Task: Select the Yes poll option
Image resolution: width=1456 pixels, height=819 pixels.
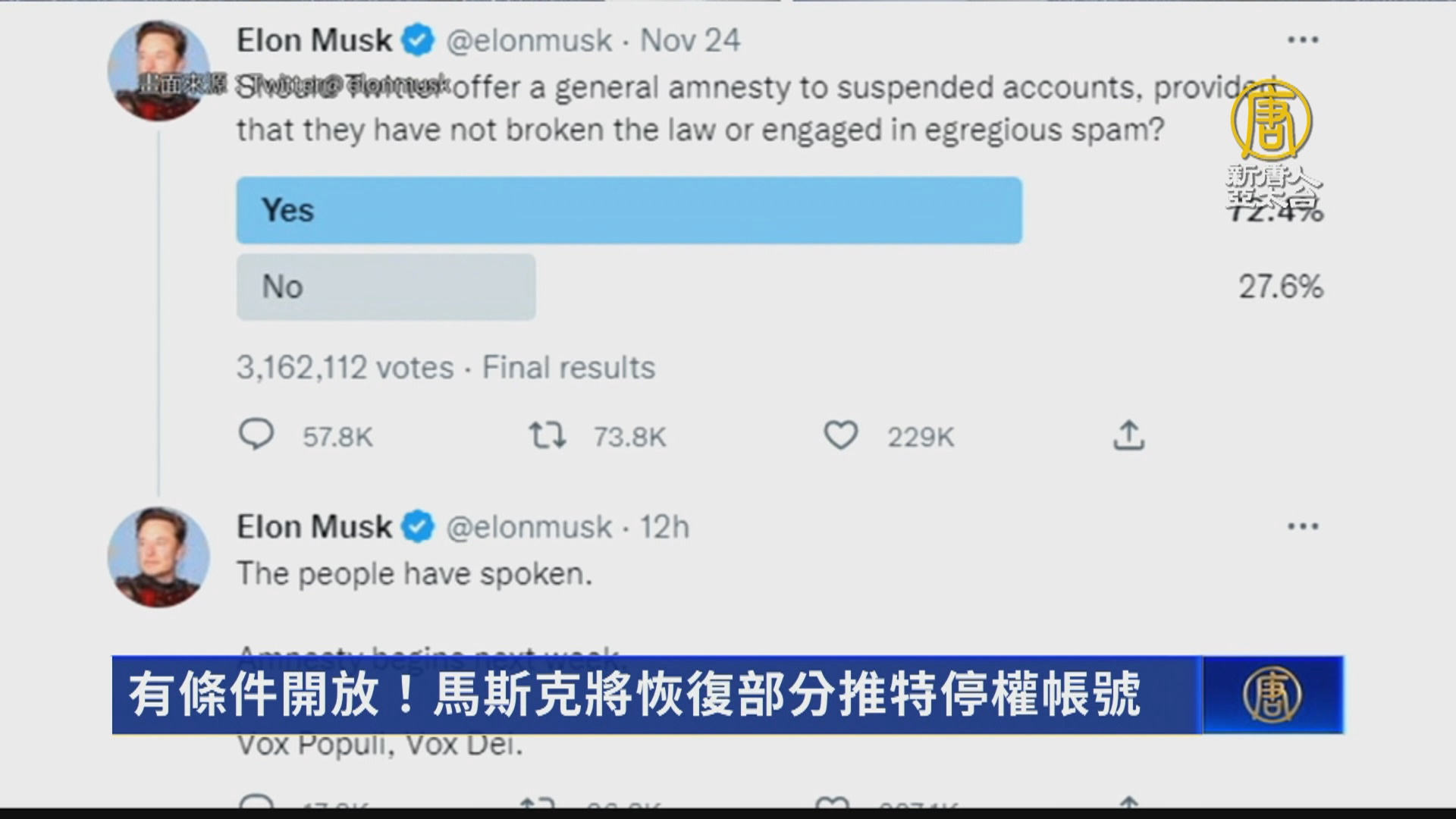Action: click(x=629, y=210)
